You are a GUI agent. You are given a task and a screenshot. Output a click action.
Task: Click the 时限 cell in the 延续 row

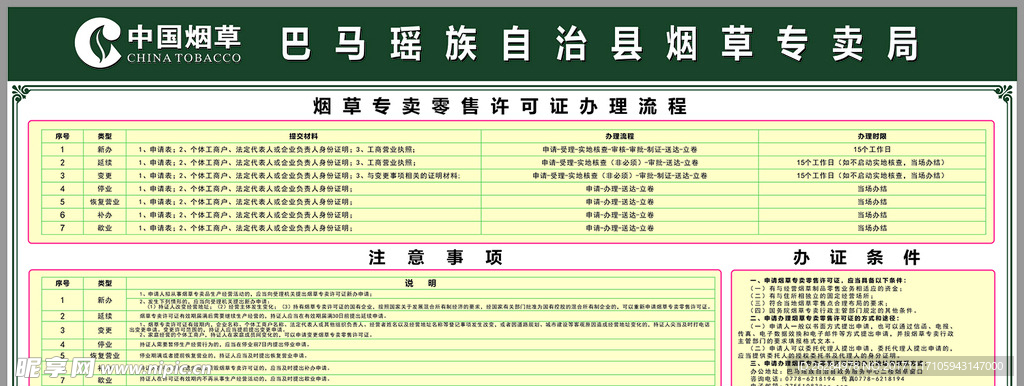click(872, 163)
